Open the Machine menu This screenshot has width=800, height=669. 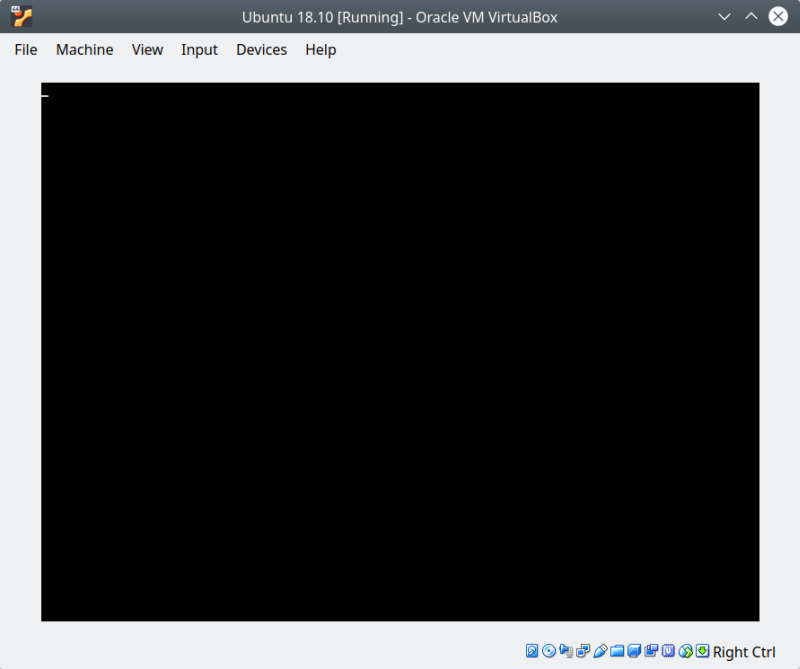pyautogui.click(x=84, y=49)
